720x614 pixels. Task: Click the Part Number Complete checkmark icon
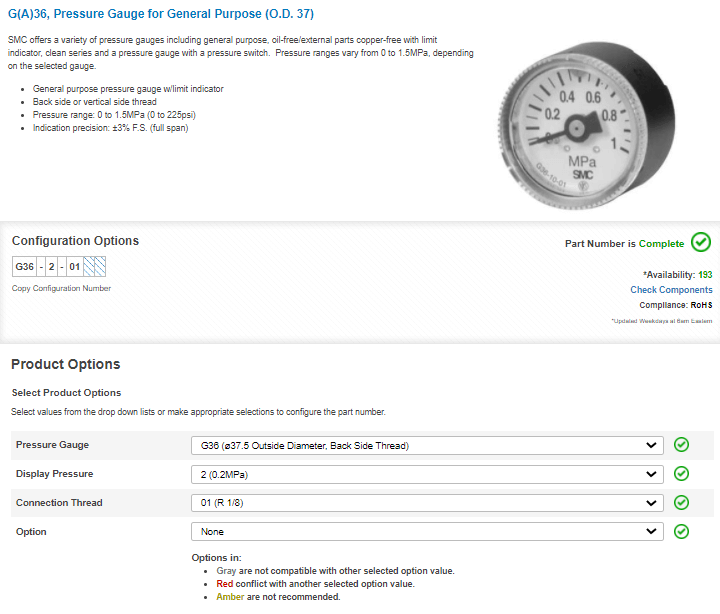point(701,242)
